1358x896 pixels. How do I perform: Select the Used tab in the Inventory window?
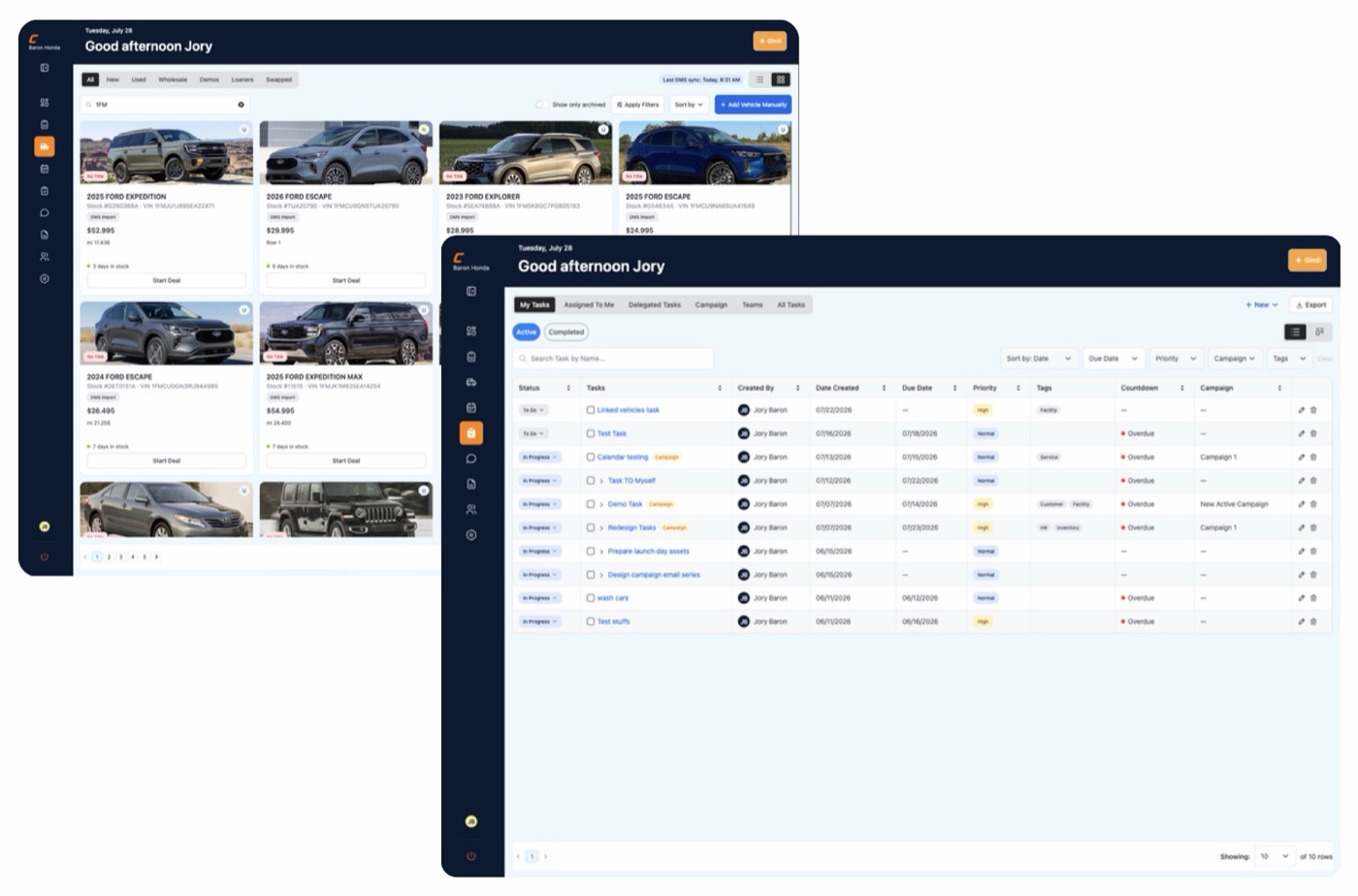pos(139,80)
